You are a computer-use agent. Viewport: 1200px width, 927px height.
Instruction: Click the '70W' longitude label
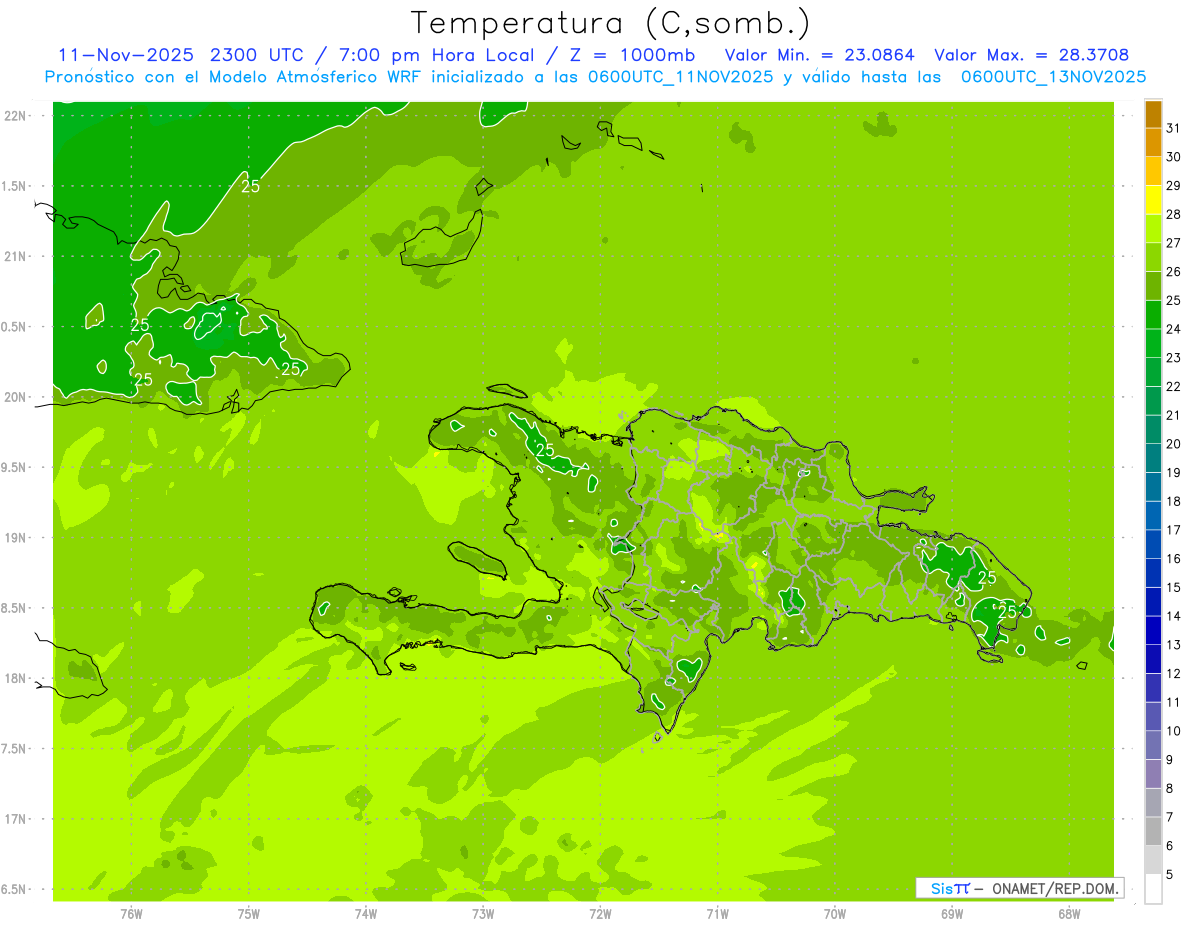[834, 913]
